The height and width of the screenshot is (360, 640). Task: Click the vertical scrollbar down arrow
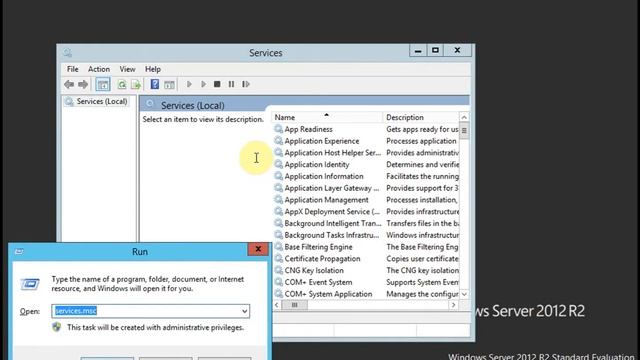(464, 294)
